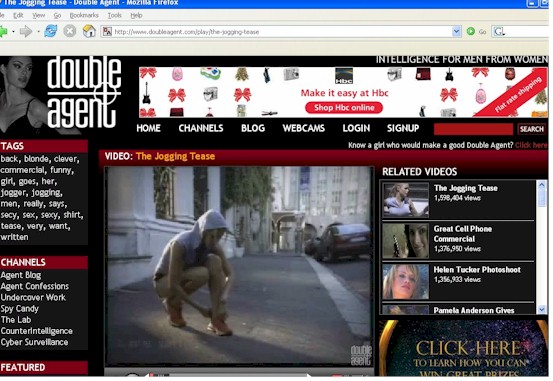Click the Firefox Back arrow button
The image size is (553, 381).
click(3, 32)
